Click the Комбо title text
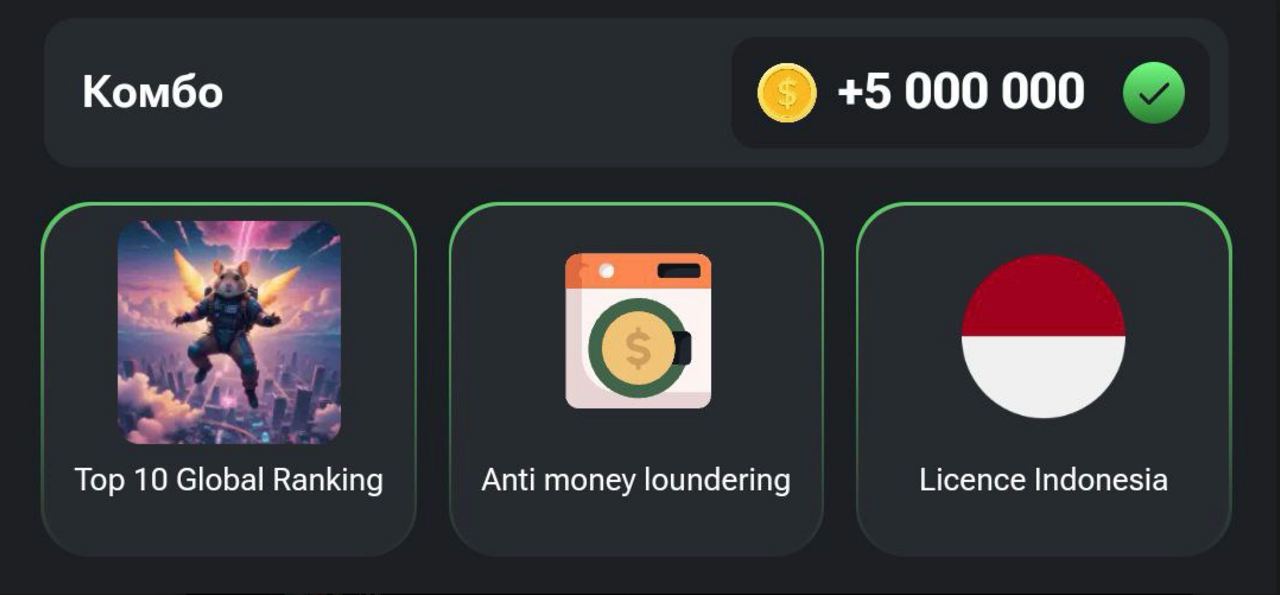The height and width of the screenshot is (595, 1280). coord(152,92)
